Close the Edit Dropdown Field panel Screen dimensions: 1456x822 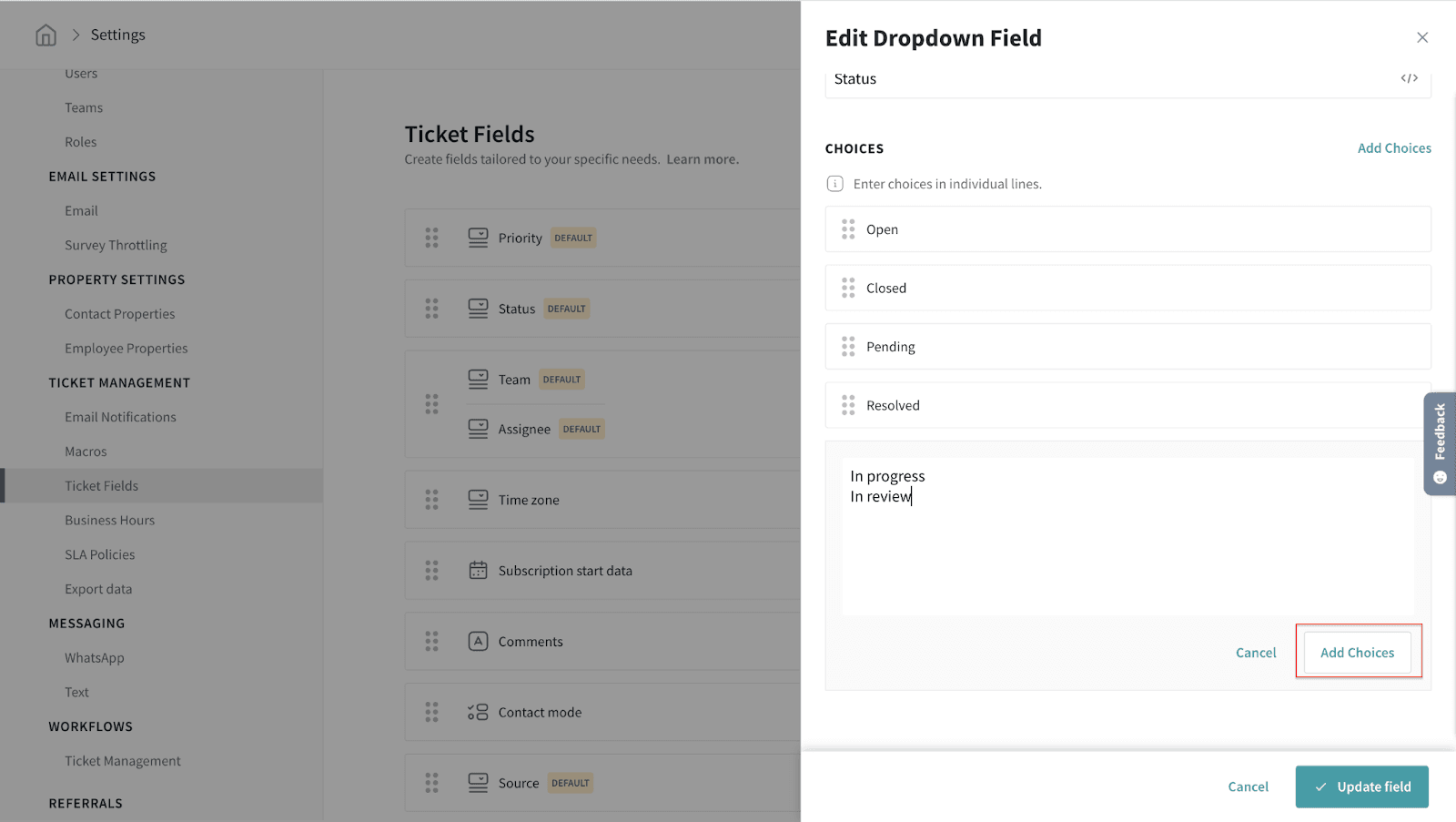pos(1422,37)
